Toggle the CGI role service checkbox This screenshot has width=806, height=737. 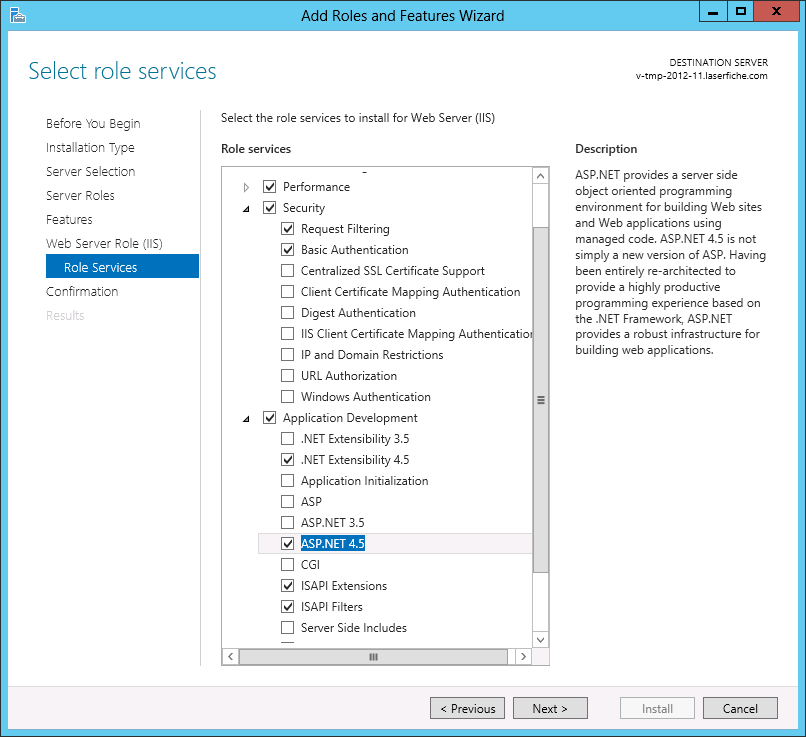pos(288,565)
